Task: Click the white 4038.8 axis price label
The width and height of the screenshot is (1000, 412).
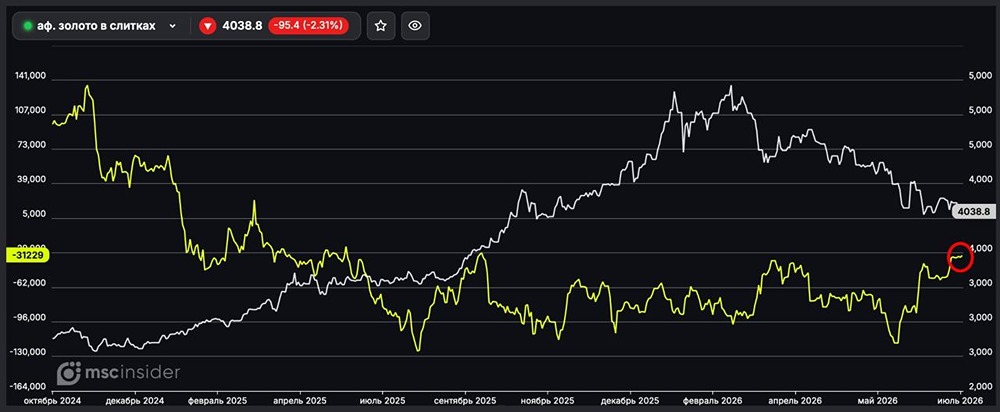Action: (974, 212)
